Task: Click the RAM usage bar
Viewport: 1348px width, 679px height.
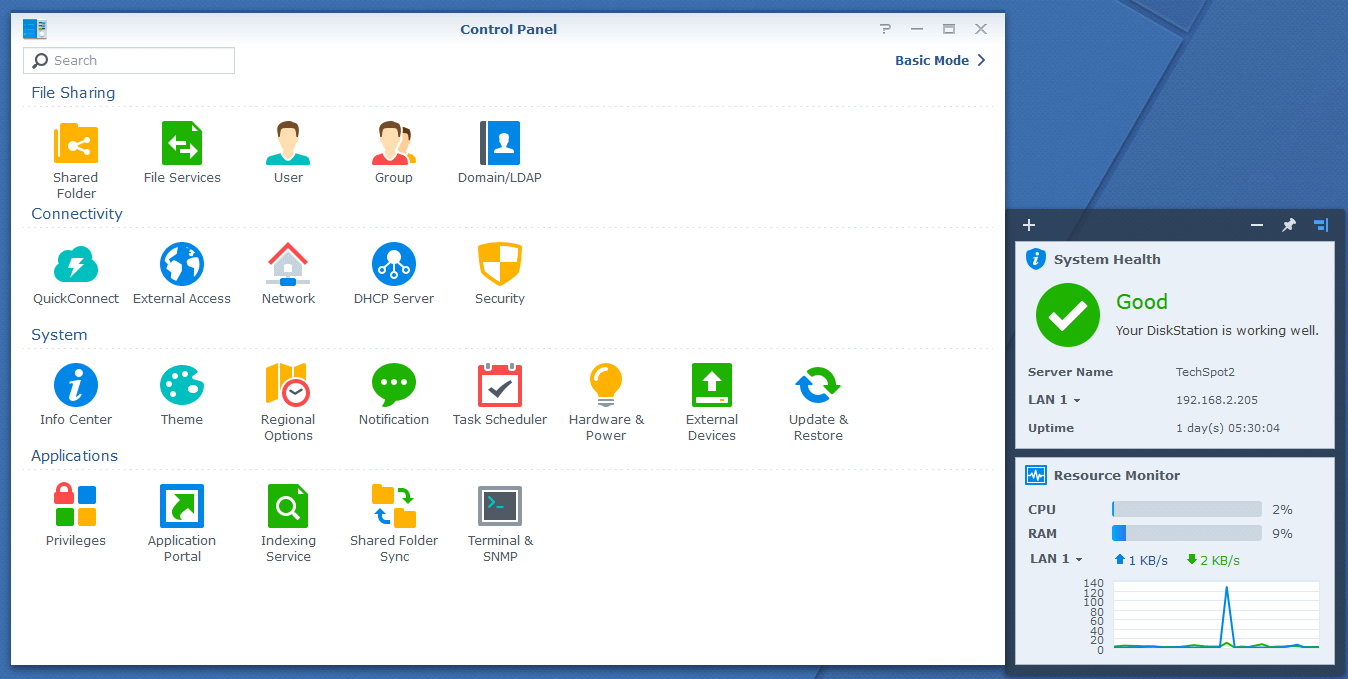Action: pyautogui.click(x=1186, y=534)
